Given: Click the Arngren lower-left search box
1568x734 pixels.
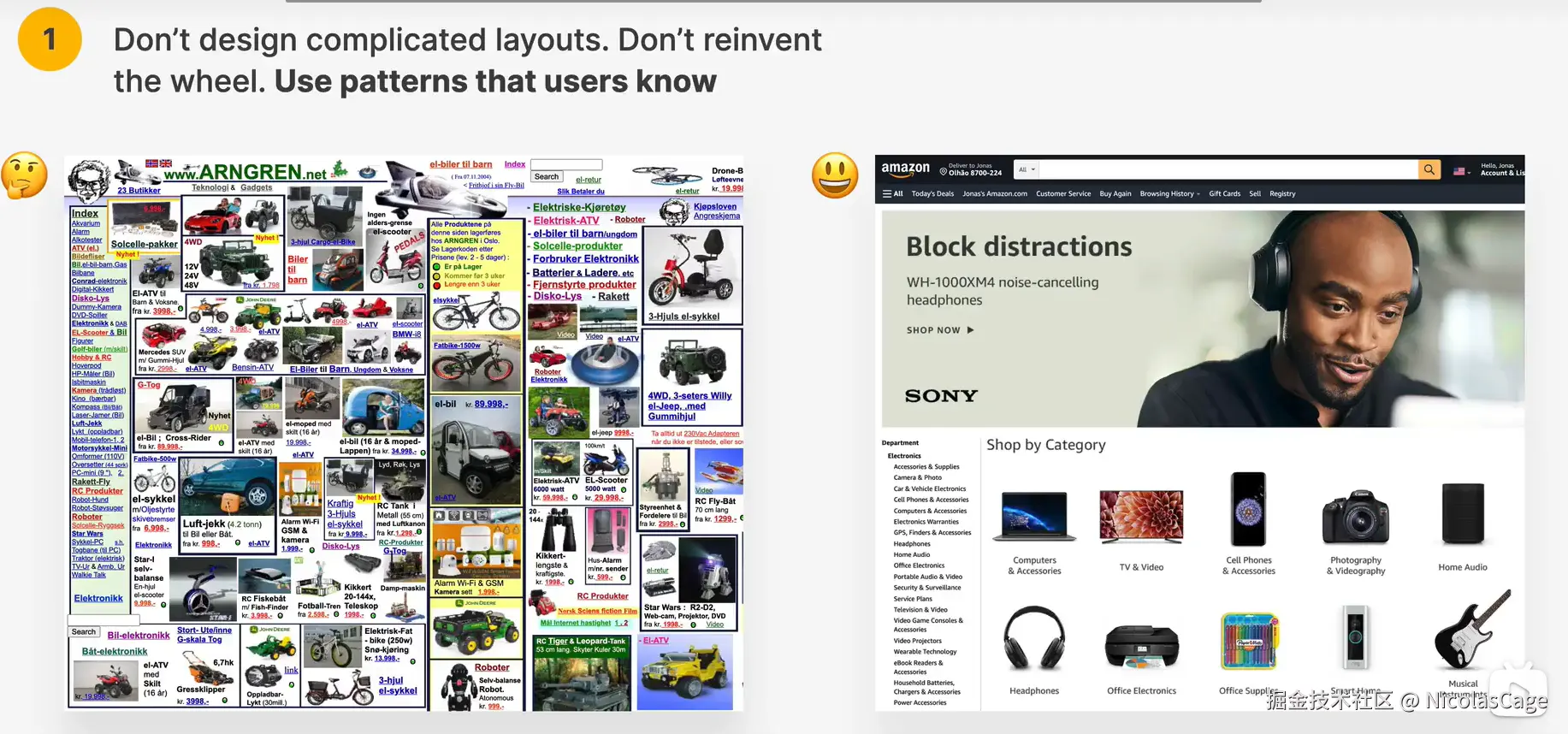Looking at the screenshot, I should click(104, 620).
